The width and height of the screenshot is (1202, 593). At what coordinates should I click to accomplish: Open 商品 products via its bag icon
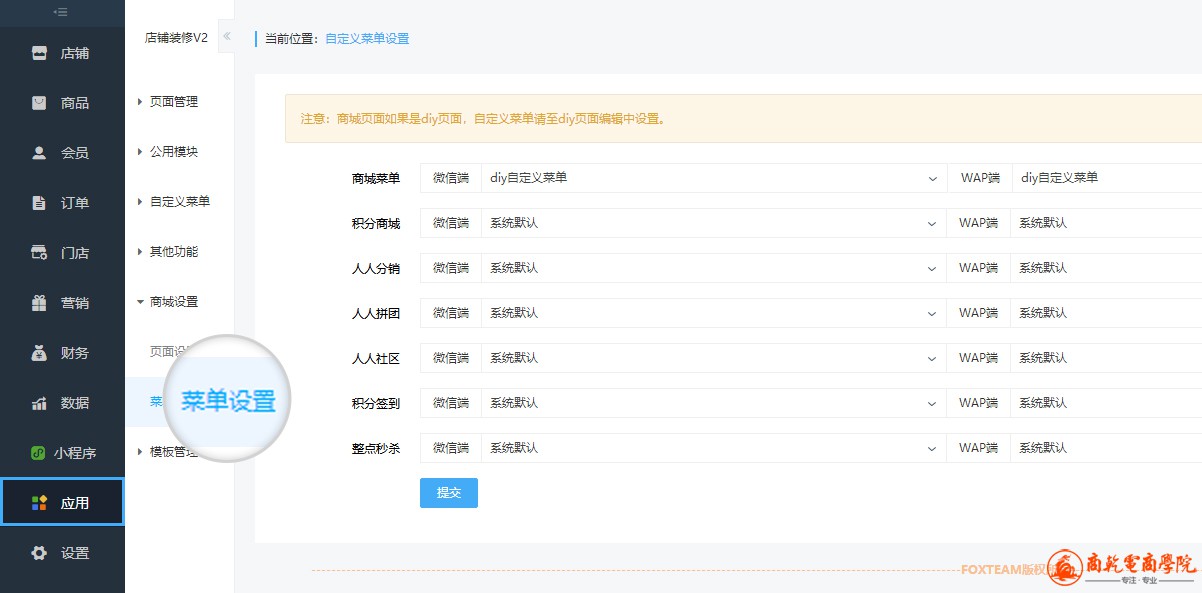tap(39, 103)
